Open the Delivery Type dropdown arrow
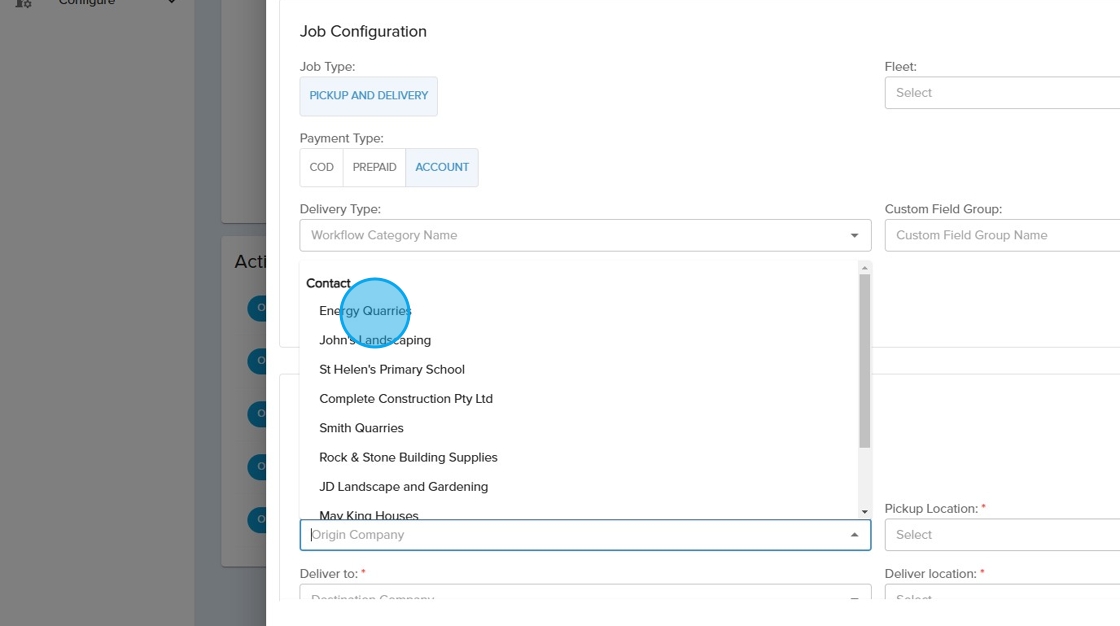 [x=854, y=236]
